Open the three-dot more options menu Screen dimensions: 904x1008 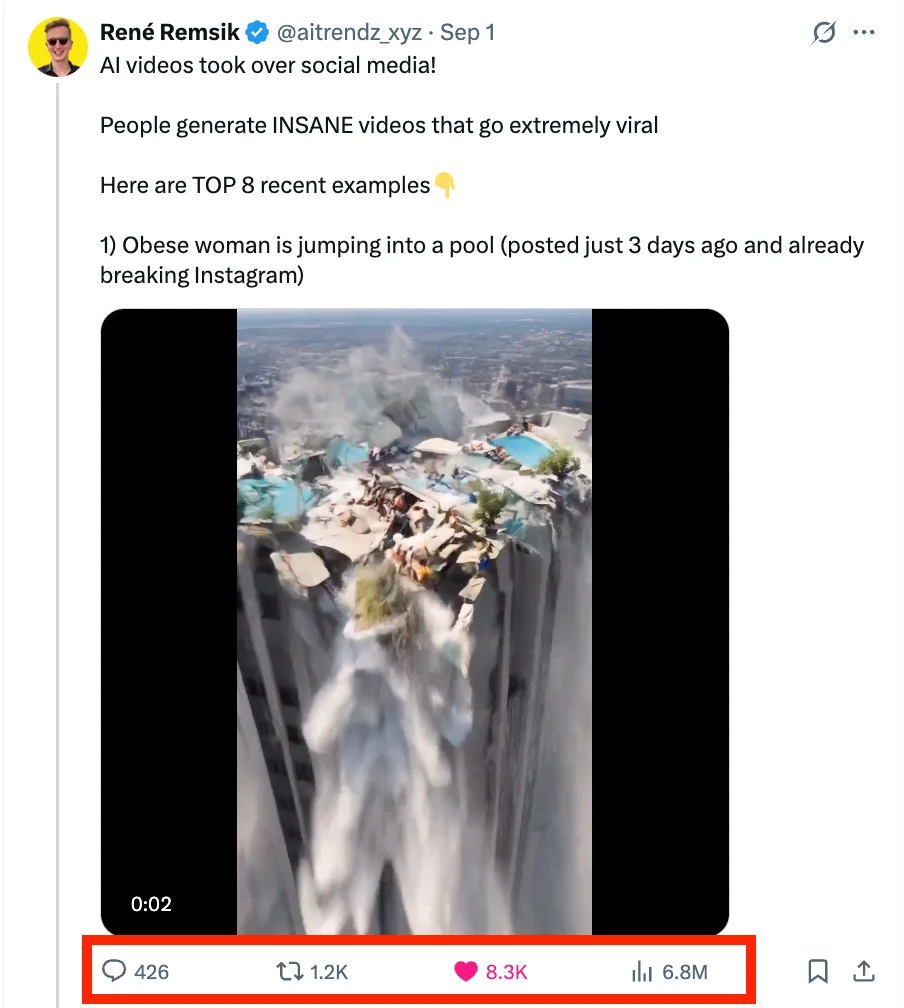(x=865, y=32)
